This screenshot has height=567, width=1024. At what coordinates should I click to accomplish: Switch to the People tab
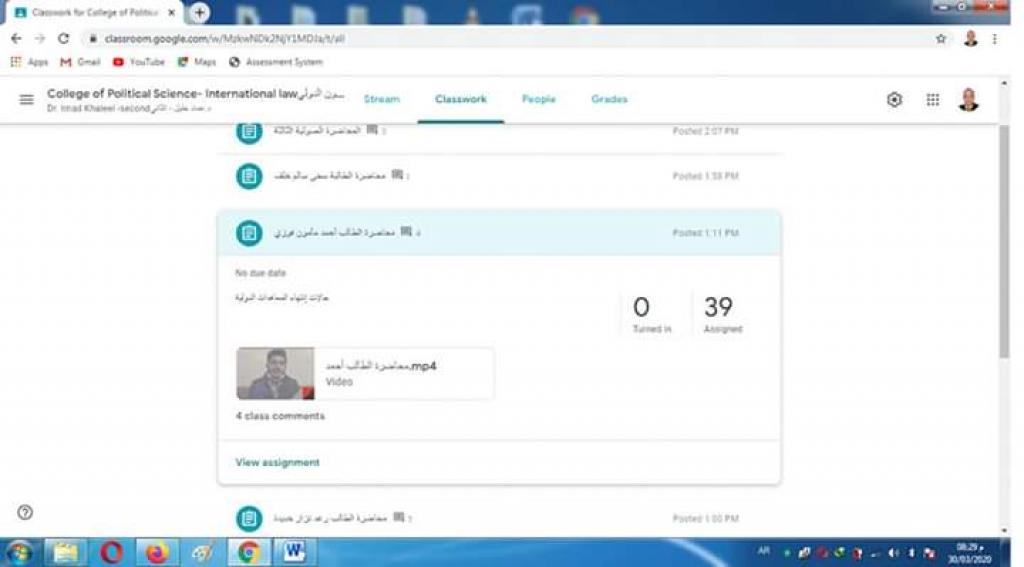point(538,99)
